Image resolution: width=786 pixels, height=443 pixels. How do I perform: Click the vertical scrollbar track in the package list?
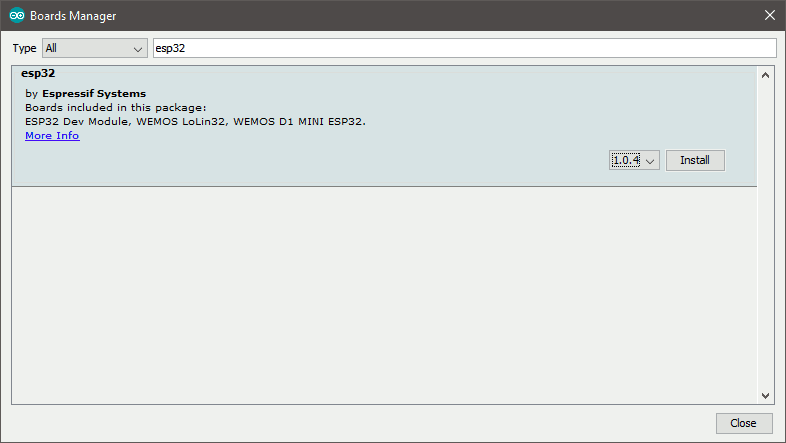765,236
